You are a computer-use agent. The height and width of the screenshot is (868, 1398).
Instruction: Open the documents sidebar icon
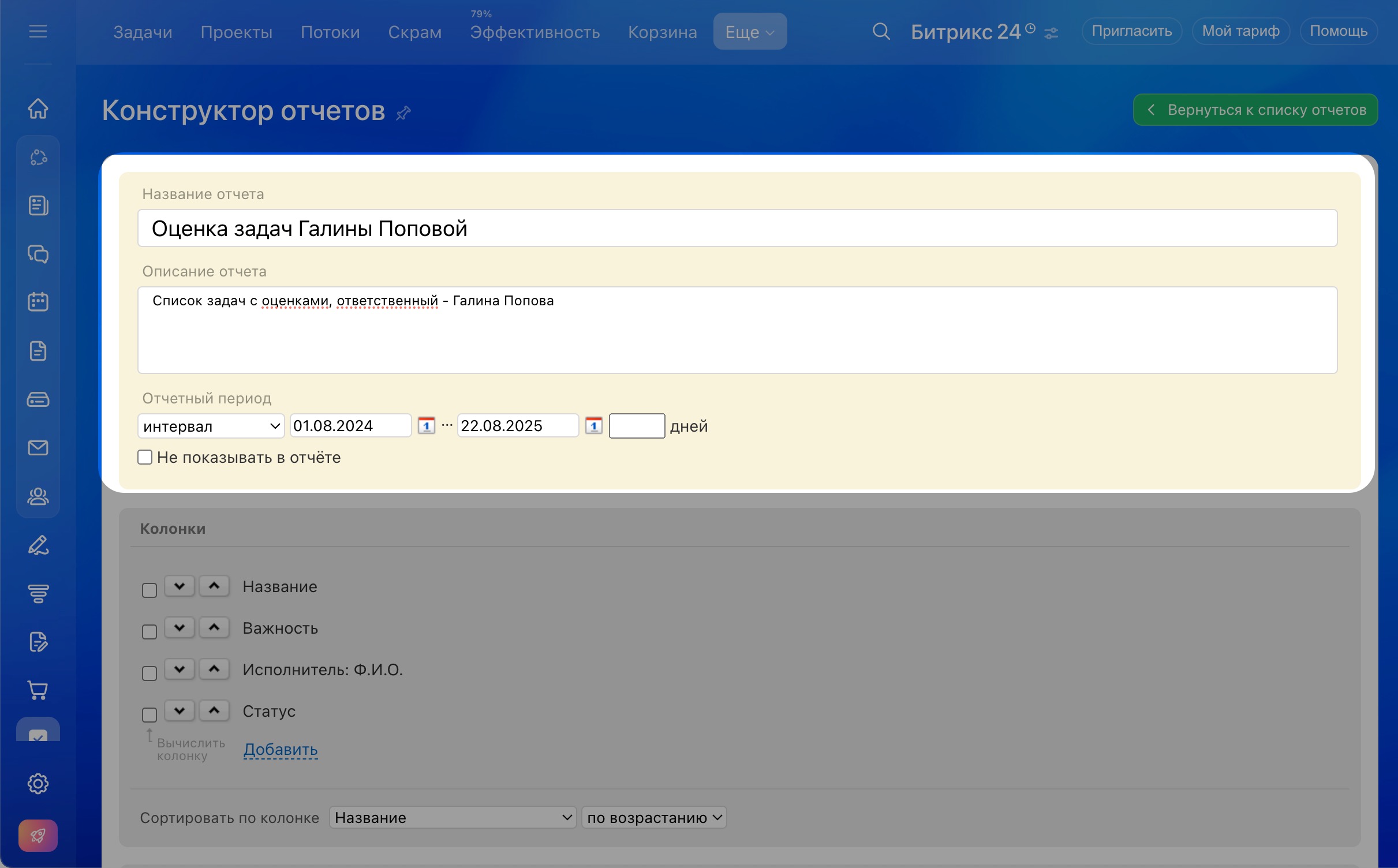(x=38, y=351)
